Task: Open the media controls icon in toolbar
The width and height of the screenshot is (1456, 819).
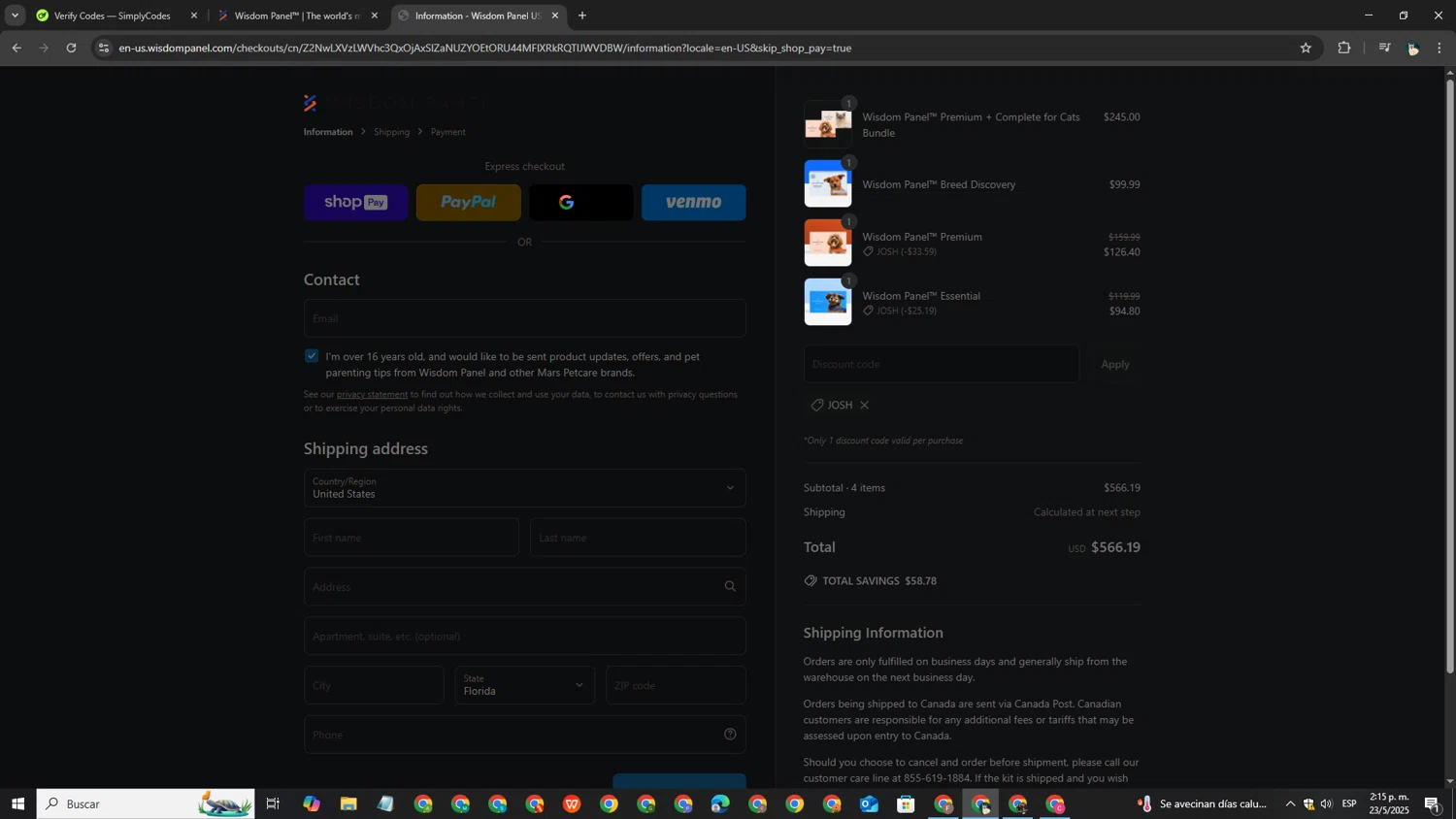Action: tap(1385, 48)
